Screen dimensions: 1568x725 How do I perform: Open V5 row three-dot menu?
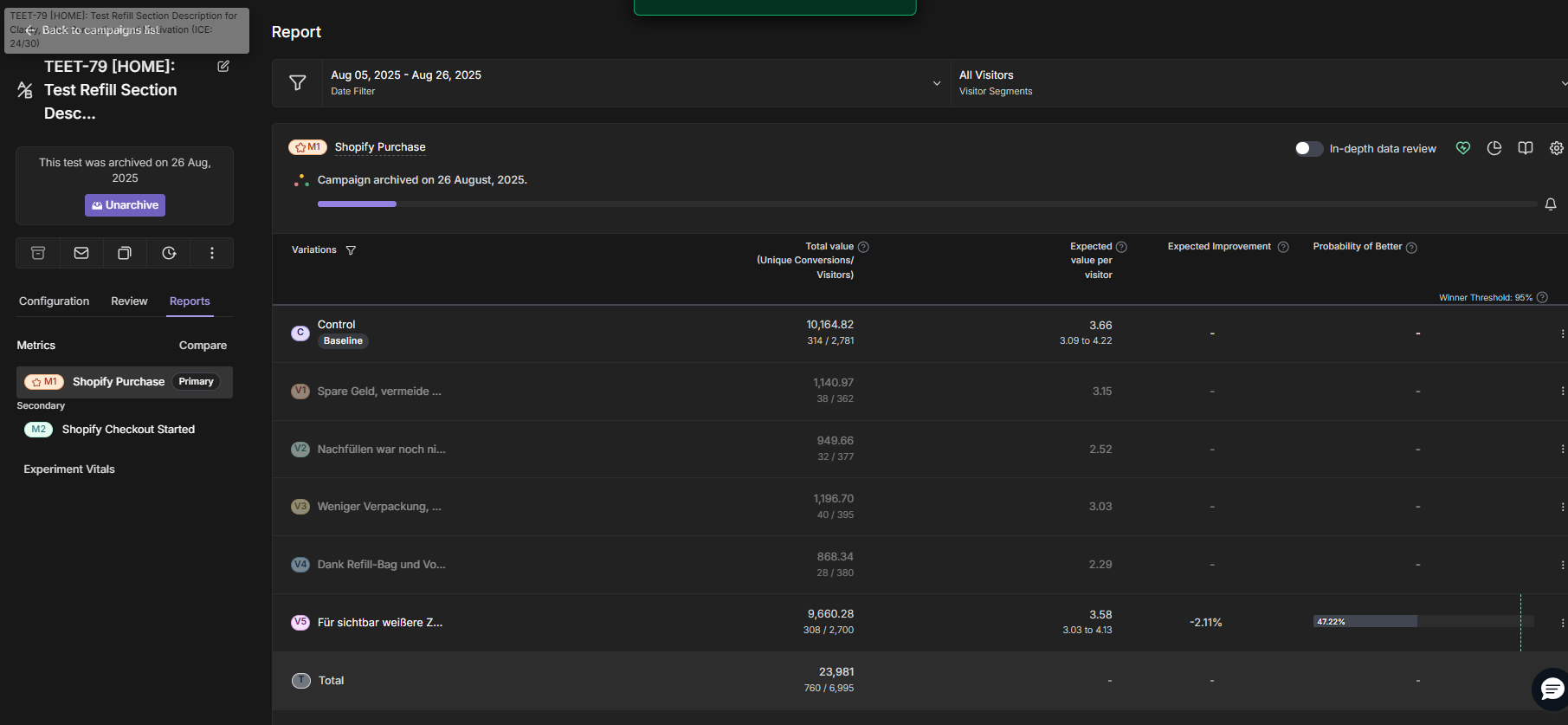point(1562,623)
